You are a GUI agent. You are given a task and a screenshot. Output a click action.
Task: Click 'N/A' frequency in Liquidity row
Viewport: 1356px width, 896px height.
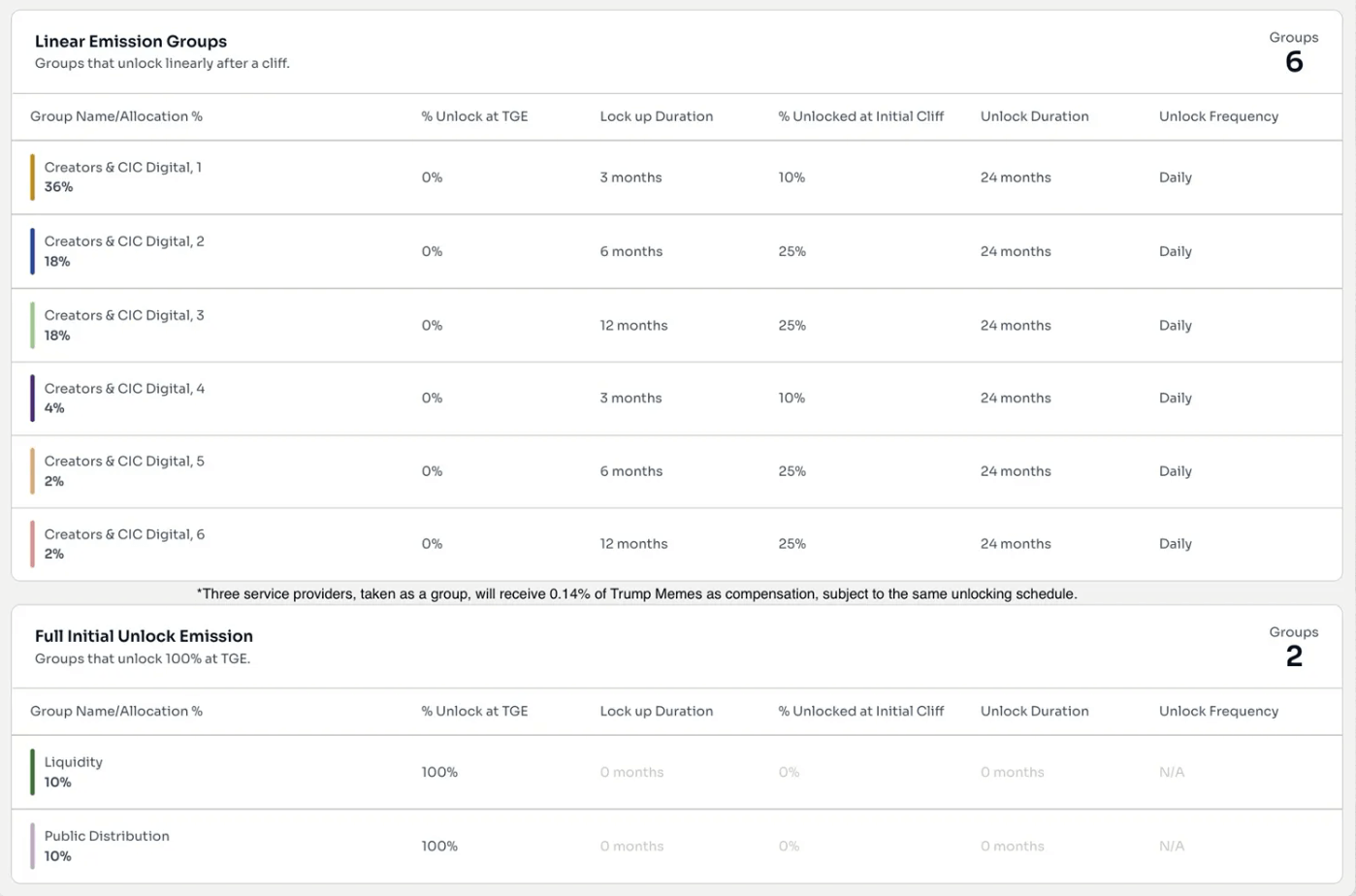tap(1172, 772)
